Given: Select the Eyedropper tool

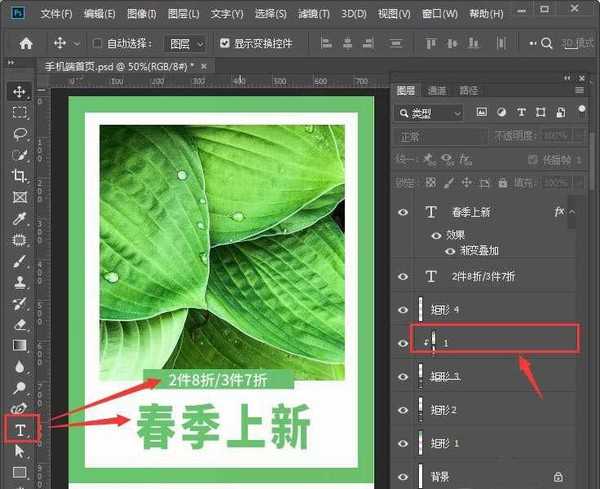Looking at the screenshot, I should coord(19,218).
